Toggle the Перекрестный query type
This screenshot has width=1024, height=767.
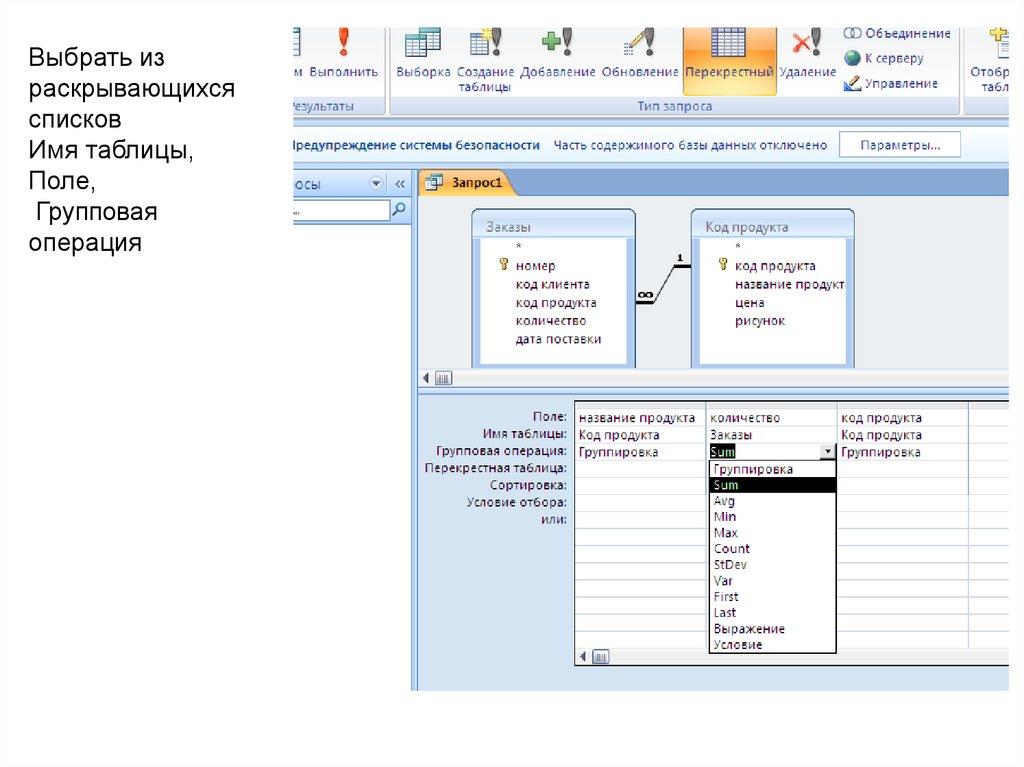(729, 47)
